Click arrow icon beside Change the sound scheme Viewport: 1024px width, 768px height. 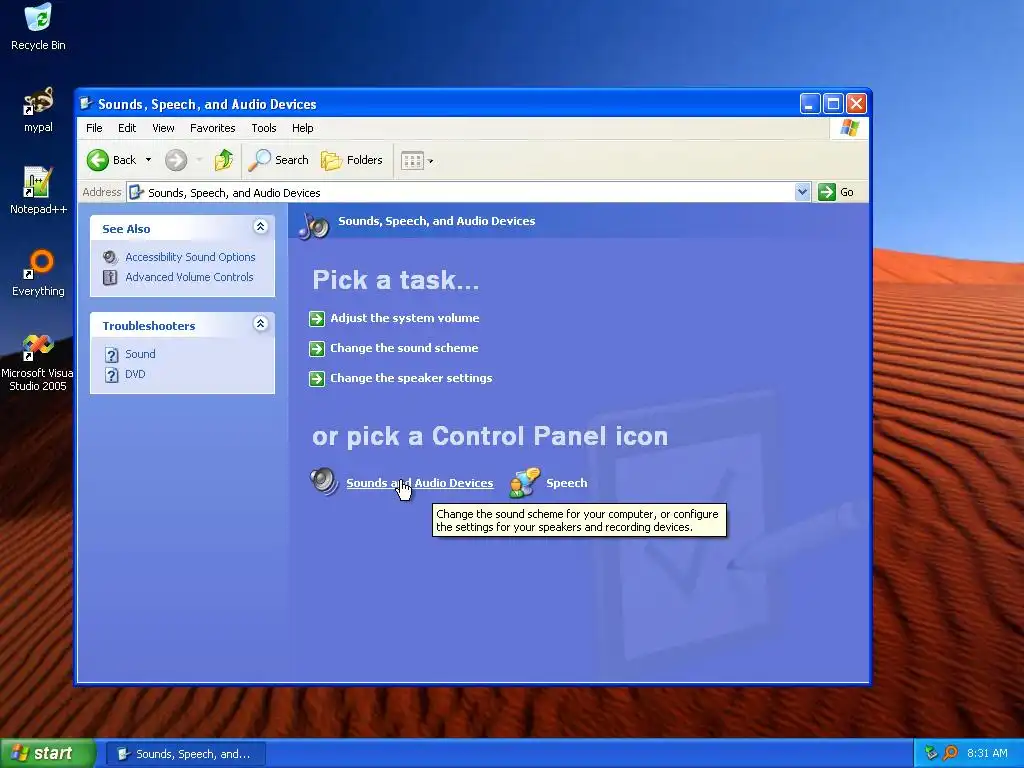(317, 349)
